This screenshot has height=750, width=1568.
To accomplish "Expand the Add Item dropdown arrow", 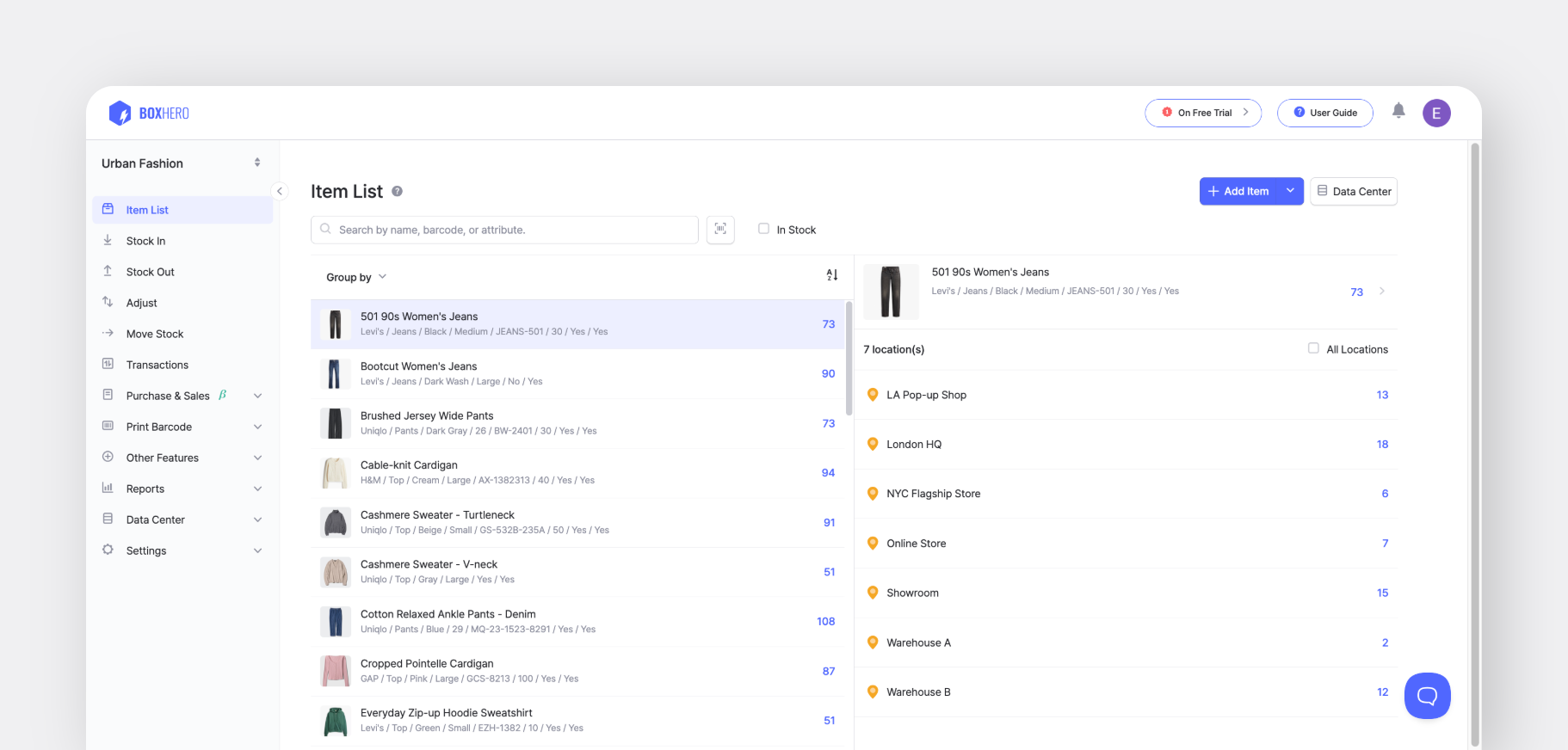I will coord(1290,191).
